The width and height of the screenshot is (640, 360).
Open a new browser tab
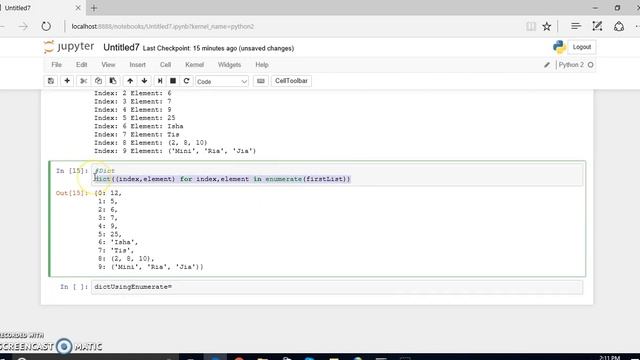(x=94, y=8)
